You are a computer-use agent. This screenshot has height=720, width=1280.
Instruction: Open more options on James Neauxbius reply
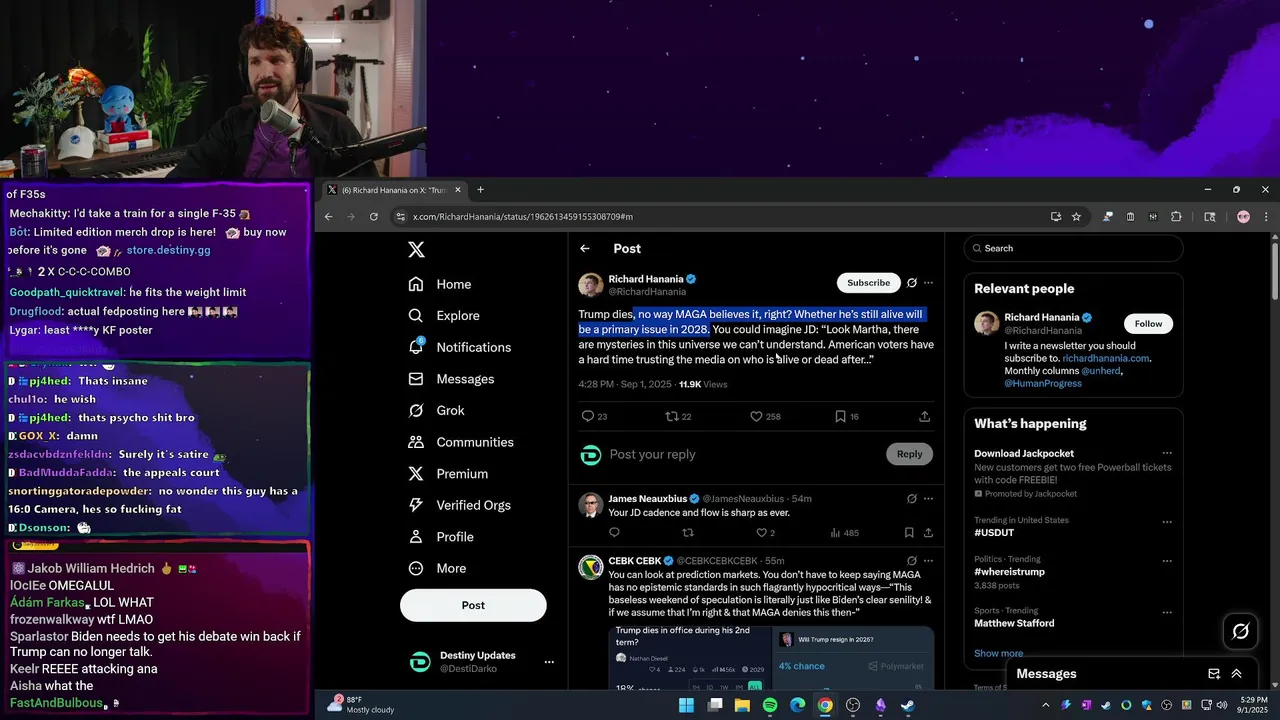pos(928,498)
